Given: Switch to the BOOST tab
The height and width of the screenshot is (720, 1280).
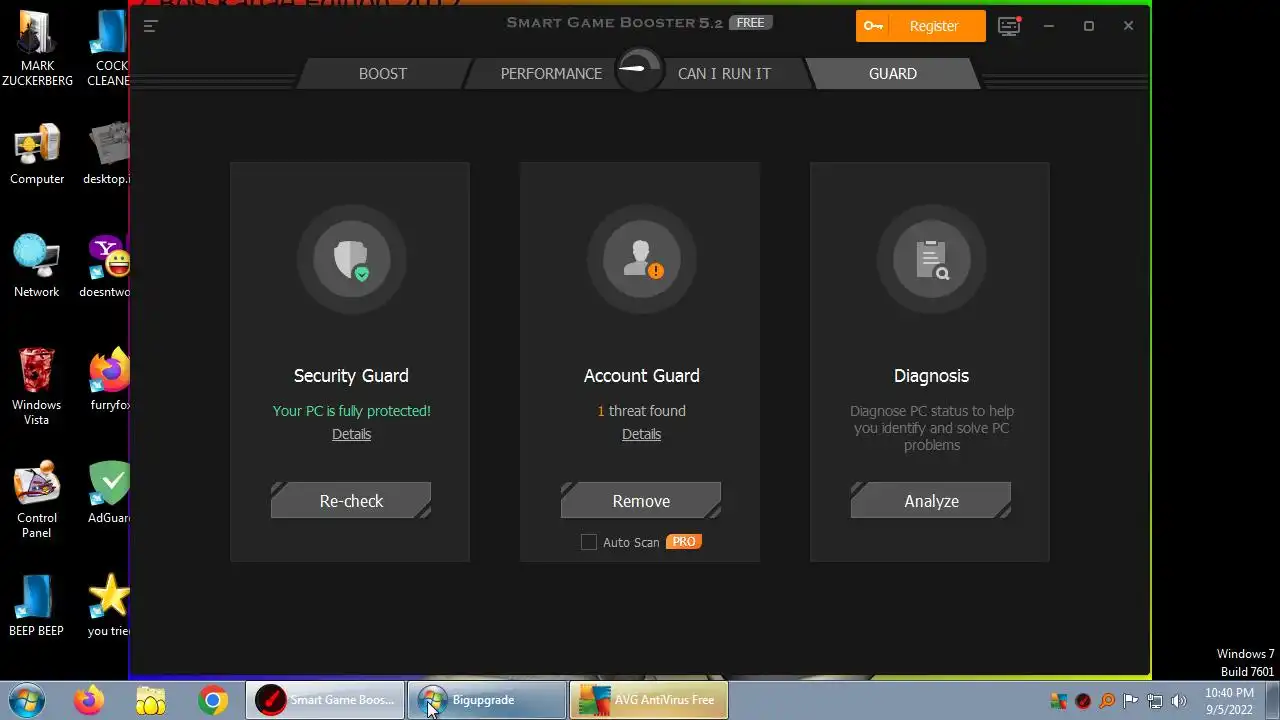Looking at the screenshot, I should [x=383, y=73].
